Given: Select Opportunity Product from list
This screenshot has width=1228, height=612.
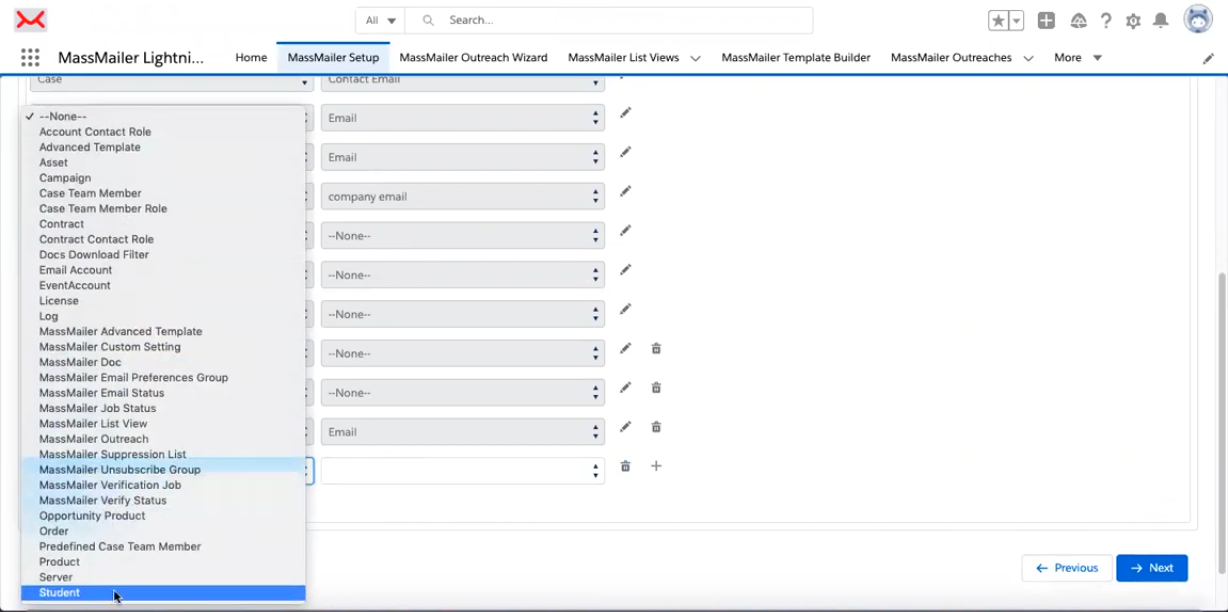Looking at the screenshot, I should [x=163, y=516].
